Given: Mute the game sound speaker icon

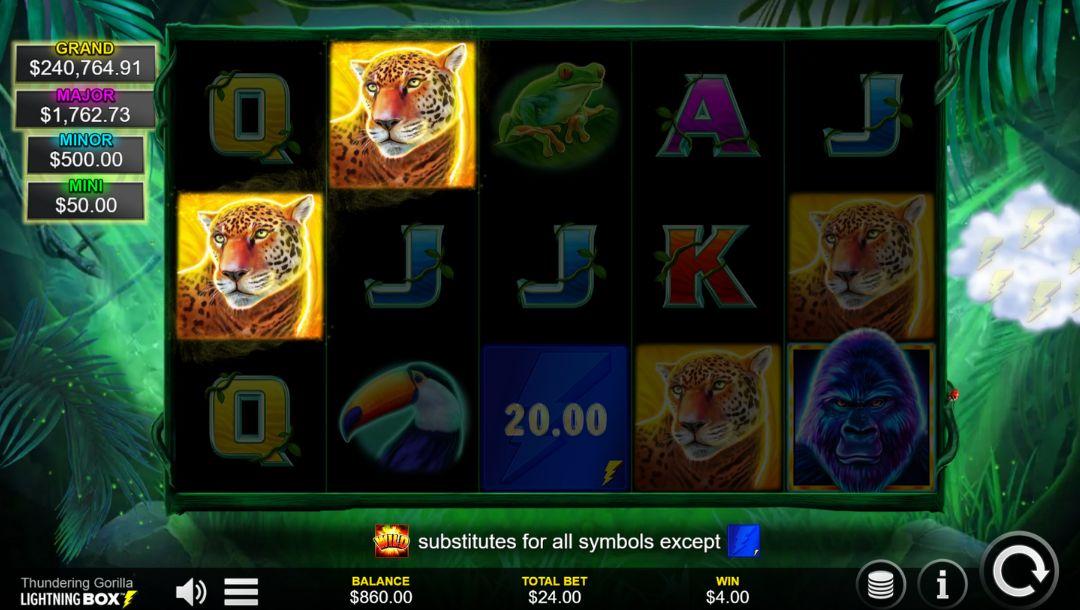Looking at the screenshot, I should (x=191, y=591).
